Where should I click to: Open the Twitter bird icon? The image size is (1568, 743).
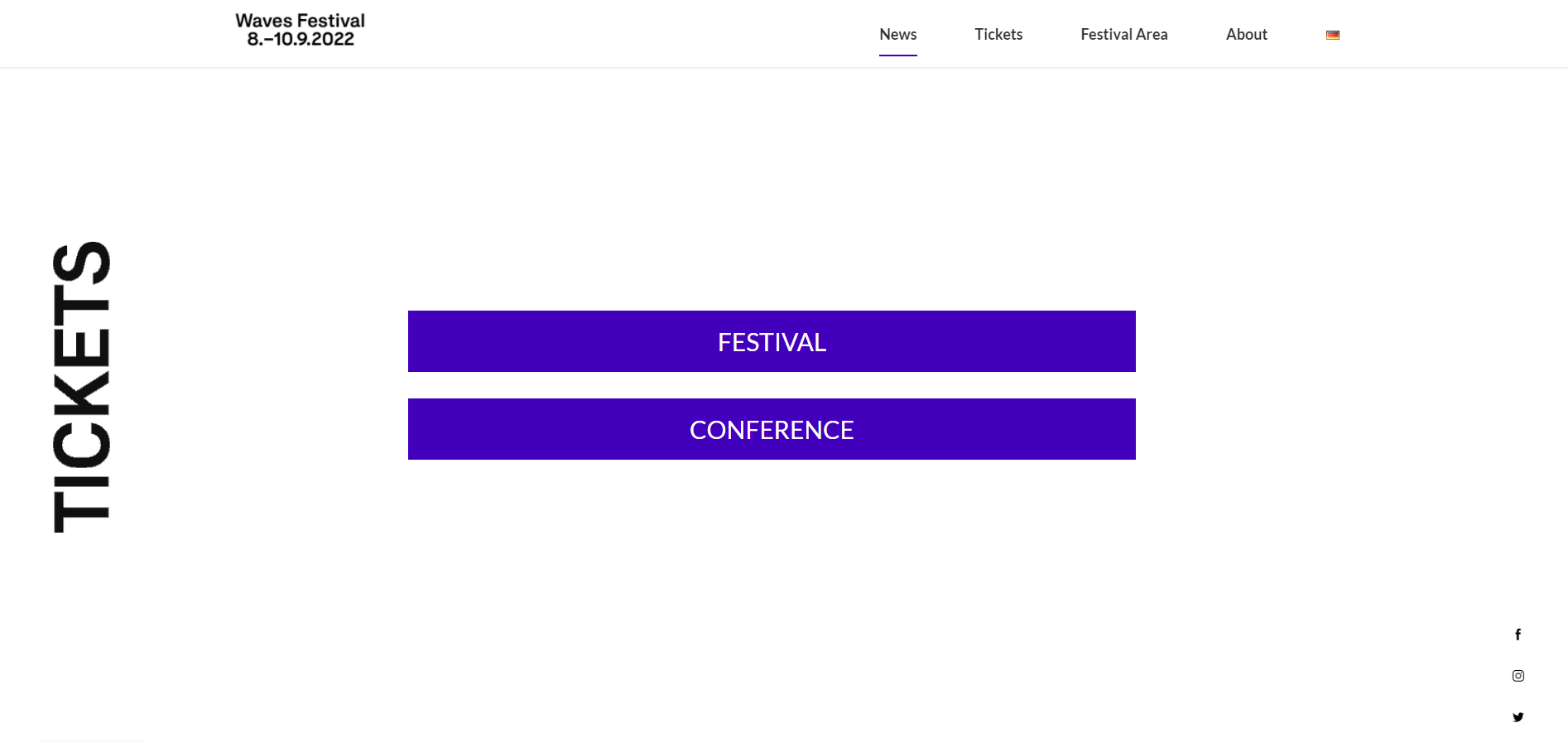(1517, 717)
